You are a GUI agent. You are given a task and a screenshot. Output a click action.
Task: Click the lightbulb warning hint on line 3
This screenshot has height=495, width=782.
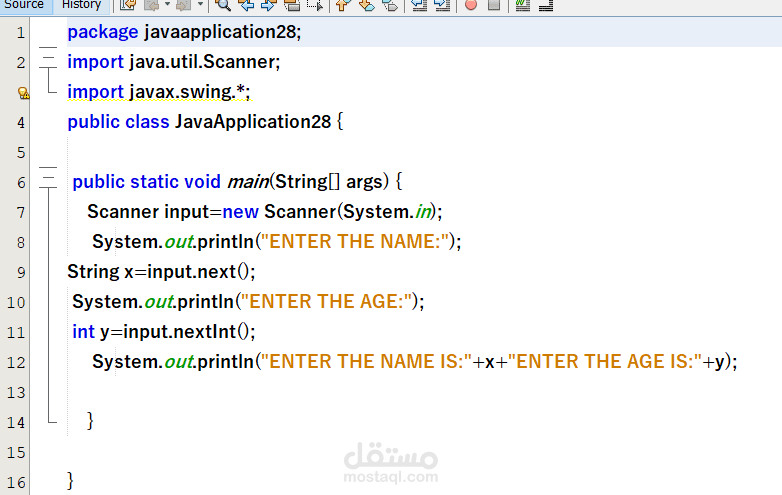23,93
